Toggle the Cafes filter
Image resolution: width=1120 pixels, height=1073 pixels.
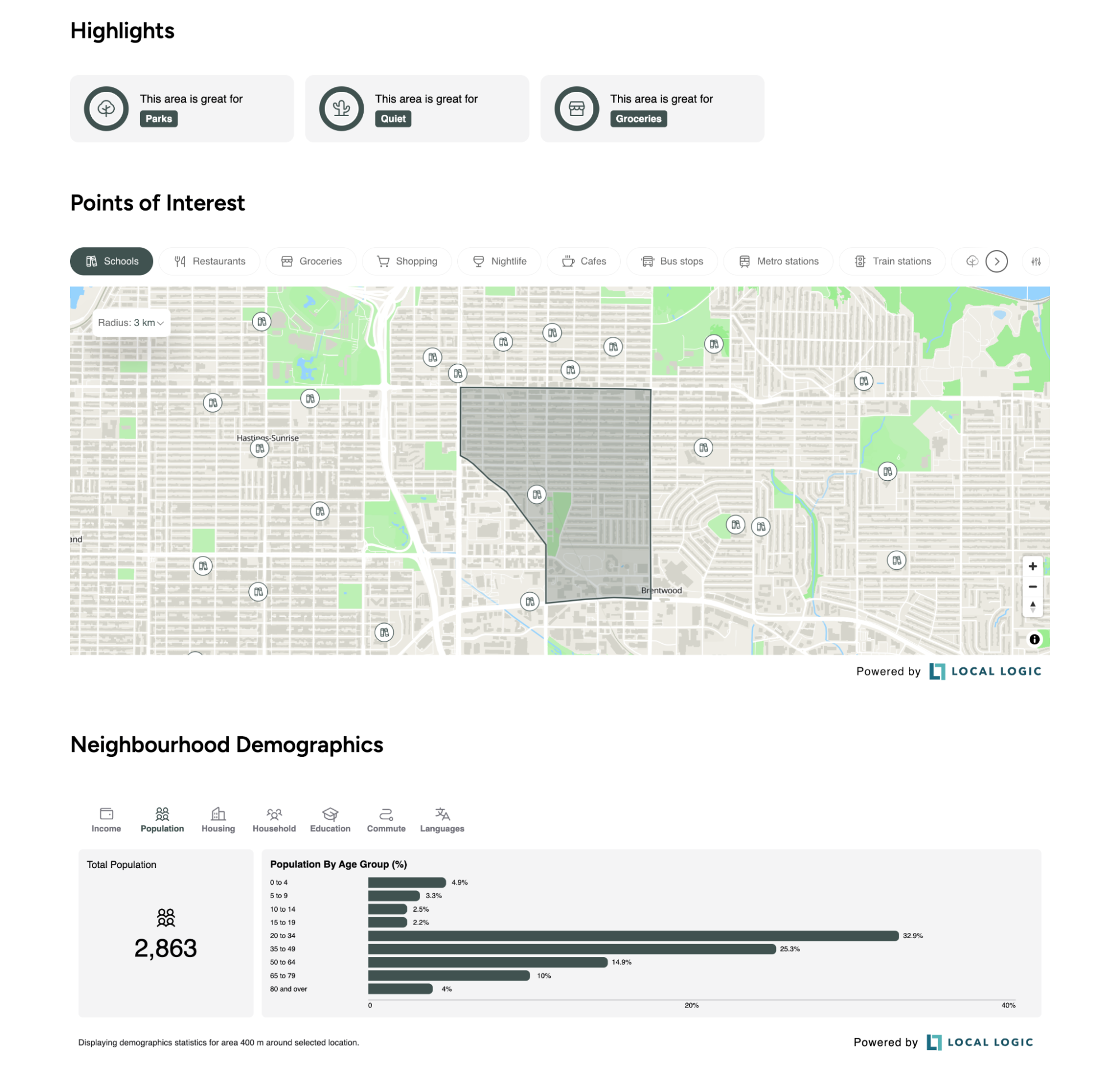point(583,261)
